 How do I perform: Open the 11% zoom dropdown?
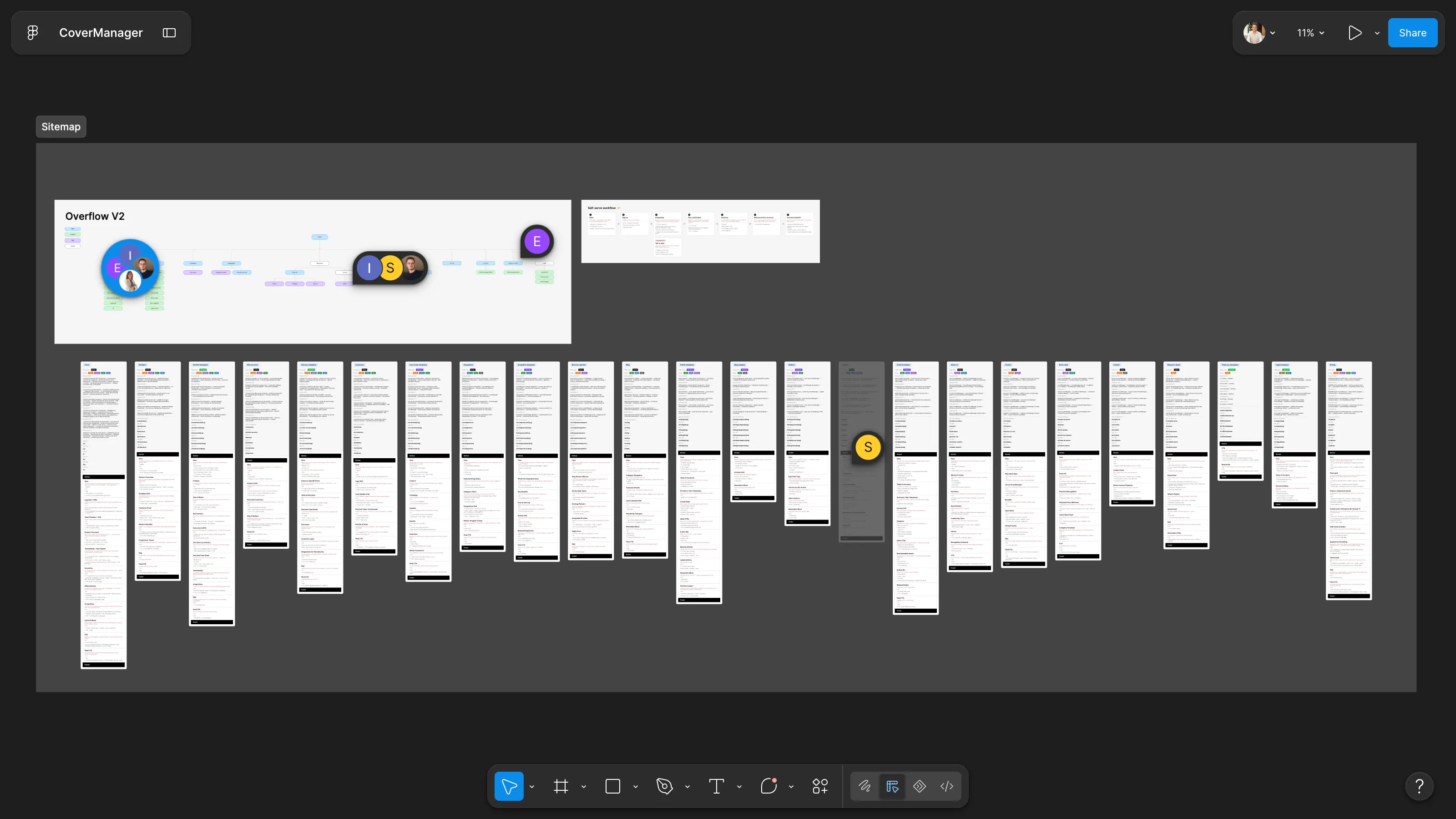[1311, 33]
